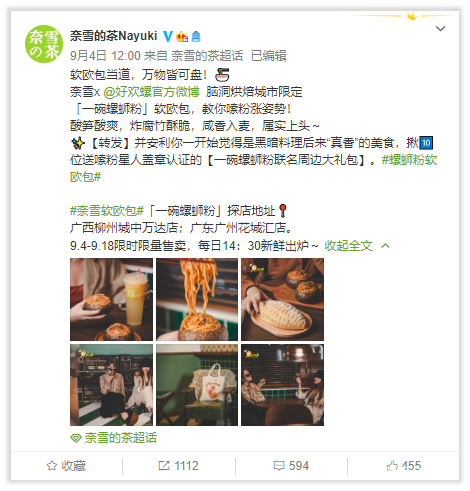View the bread bowl with orange drink photo

click(111, 299)
